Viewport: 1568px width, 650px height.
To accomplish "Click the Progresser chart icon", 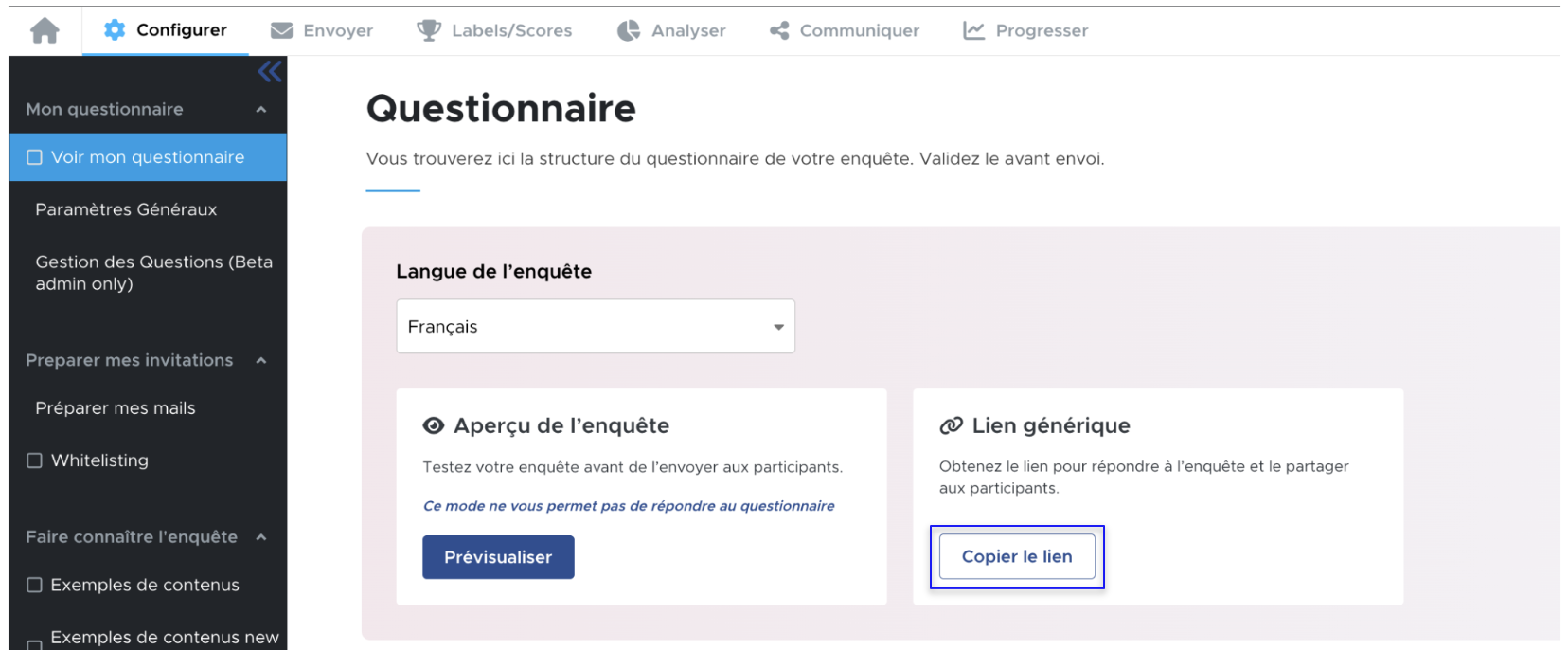I will pyautogui.click(x=973, y=31).
